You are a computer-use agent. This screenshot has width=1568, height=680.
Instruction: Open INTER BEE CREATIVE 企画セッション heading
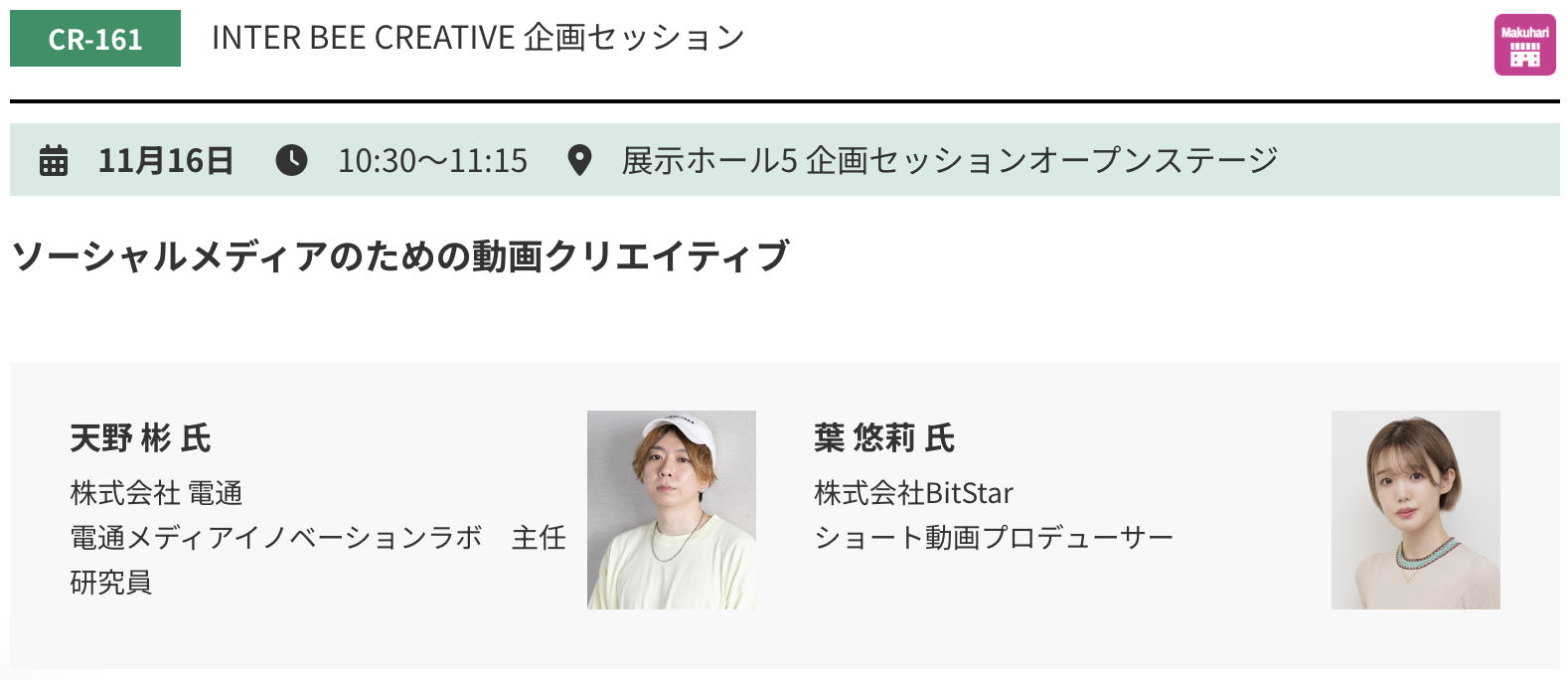[x=478, y=38]
